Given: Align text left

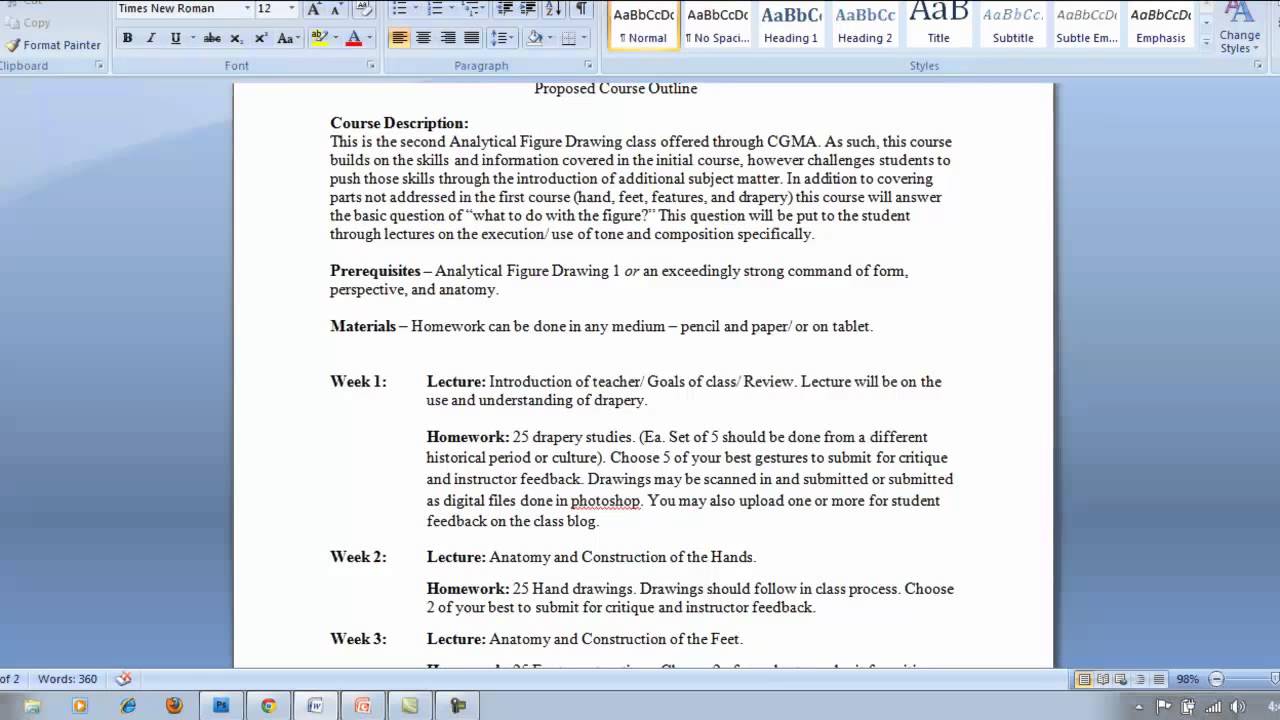Looking at the screenshot, I should 399,38.
